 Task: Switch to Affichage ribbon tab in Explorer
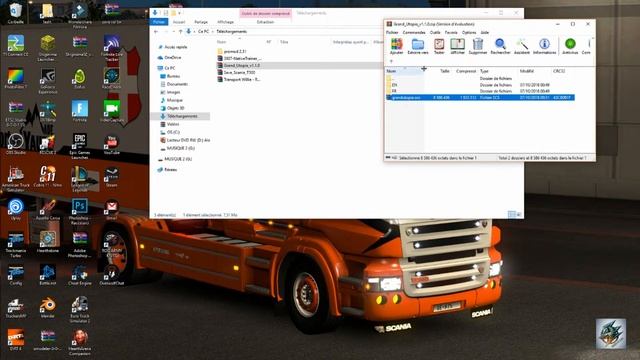pos(225,22)
